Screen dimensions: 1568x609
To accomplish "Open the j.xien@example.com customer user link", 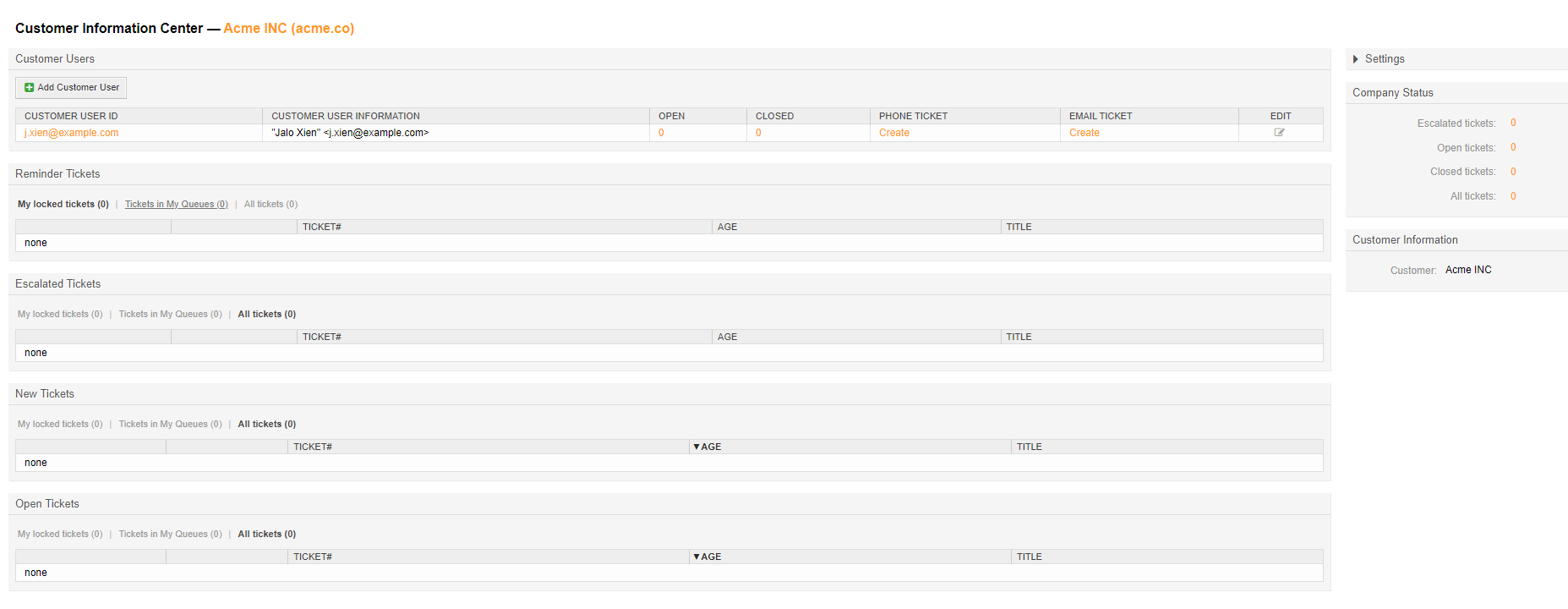I will [71, 133].
